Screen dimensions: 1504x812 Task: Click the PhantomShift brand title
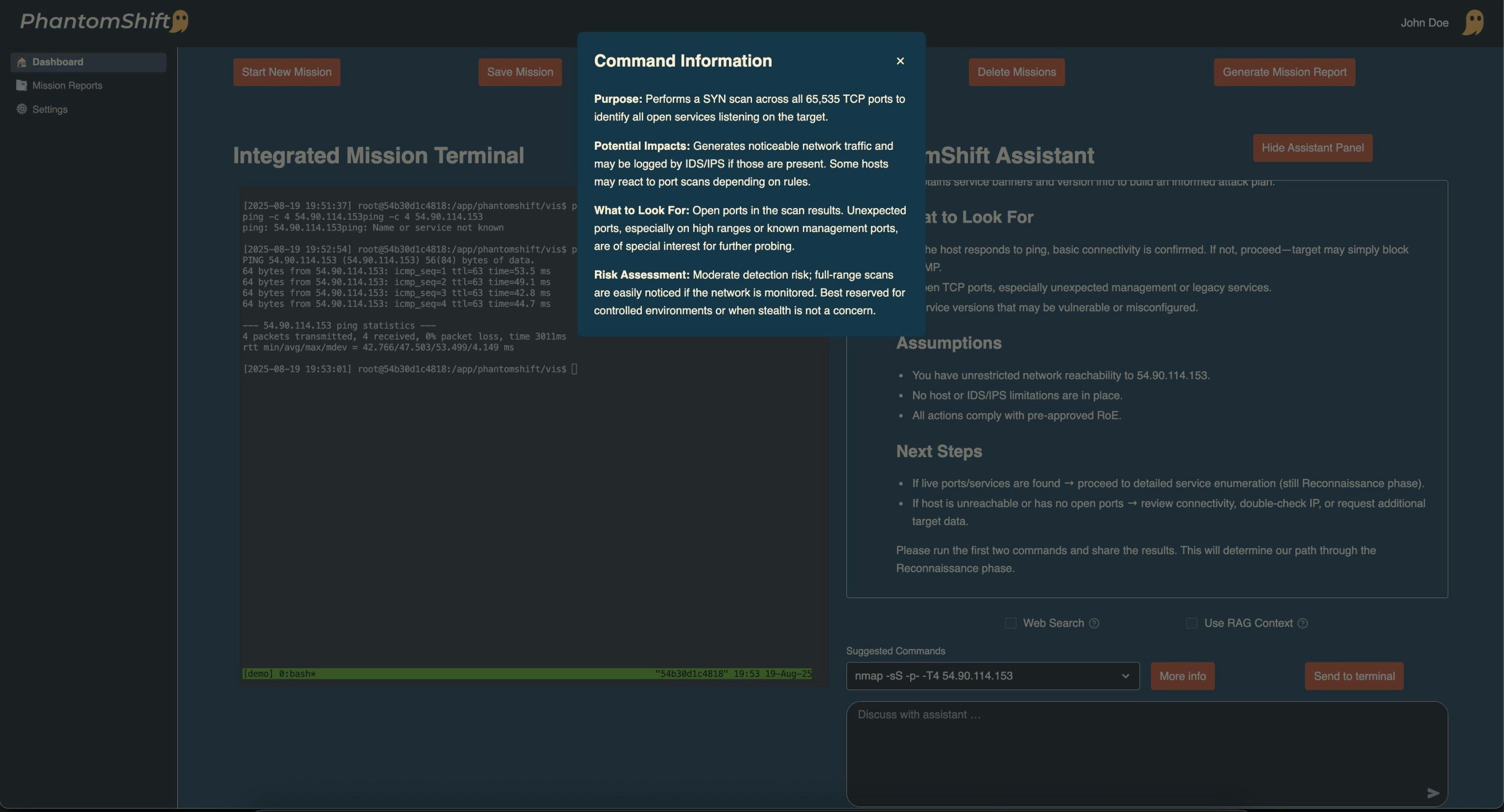(95, 22)
